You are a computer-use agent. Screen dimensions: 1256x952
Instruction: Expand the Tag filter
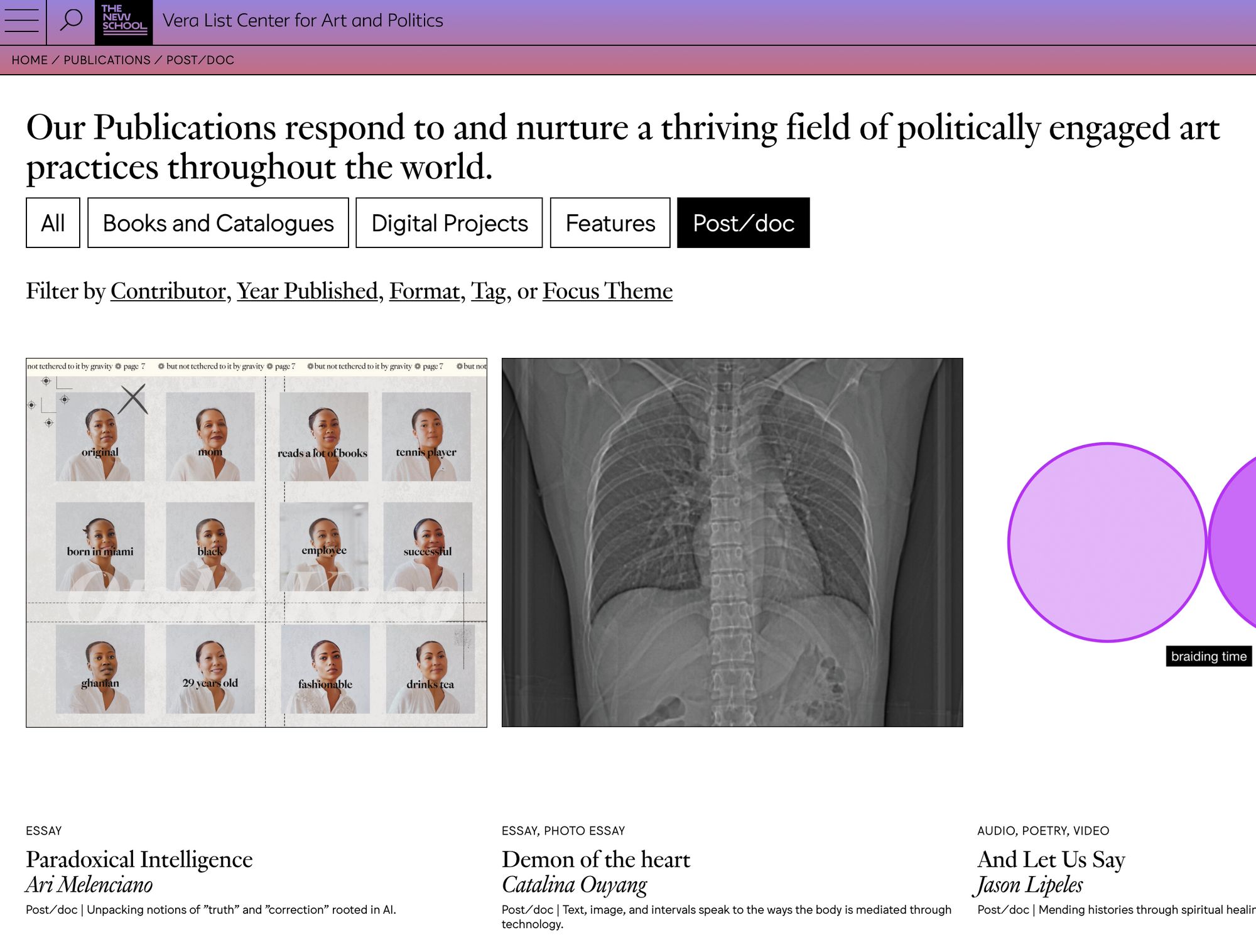[x=488, y=291]
